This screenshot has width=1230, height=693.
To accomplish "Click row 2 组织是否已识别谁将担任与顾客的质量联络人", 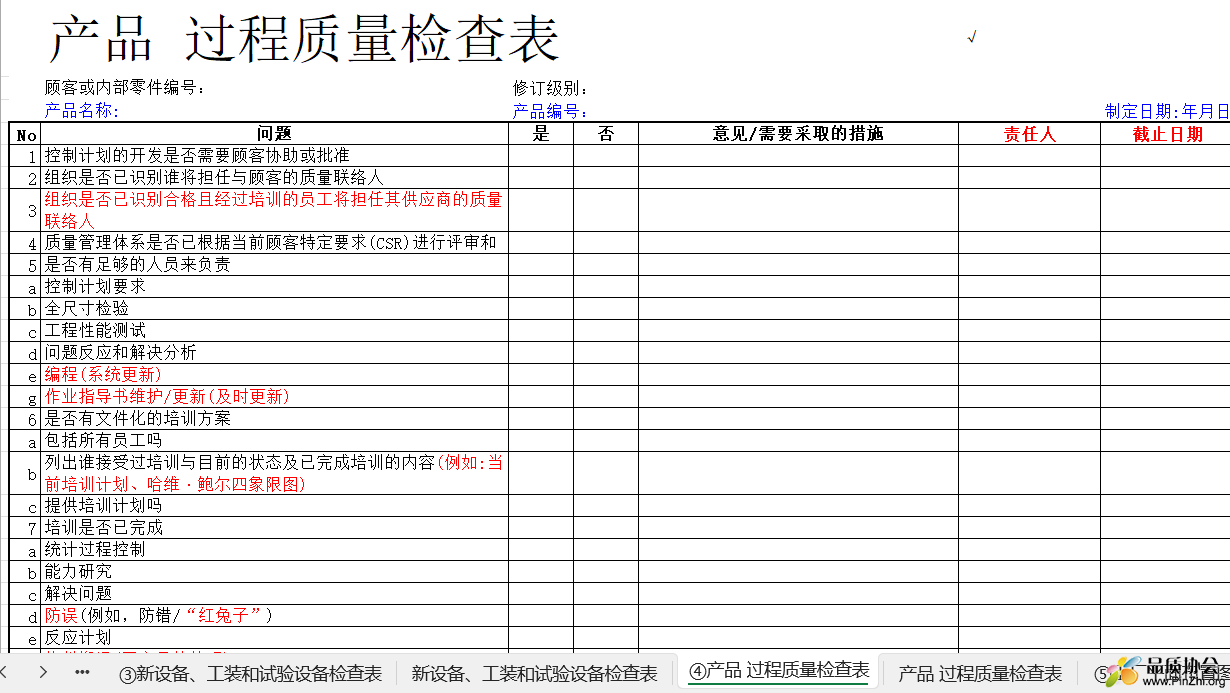I will point(275,178).
